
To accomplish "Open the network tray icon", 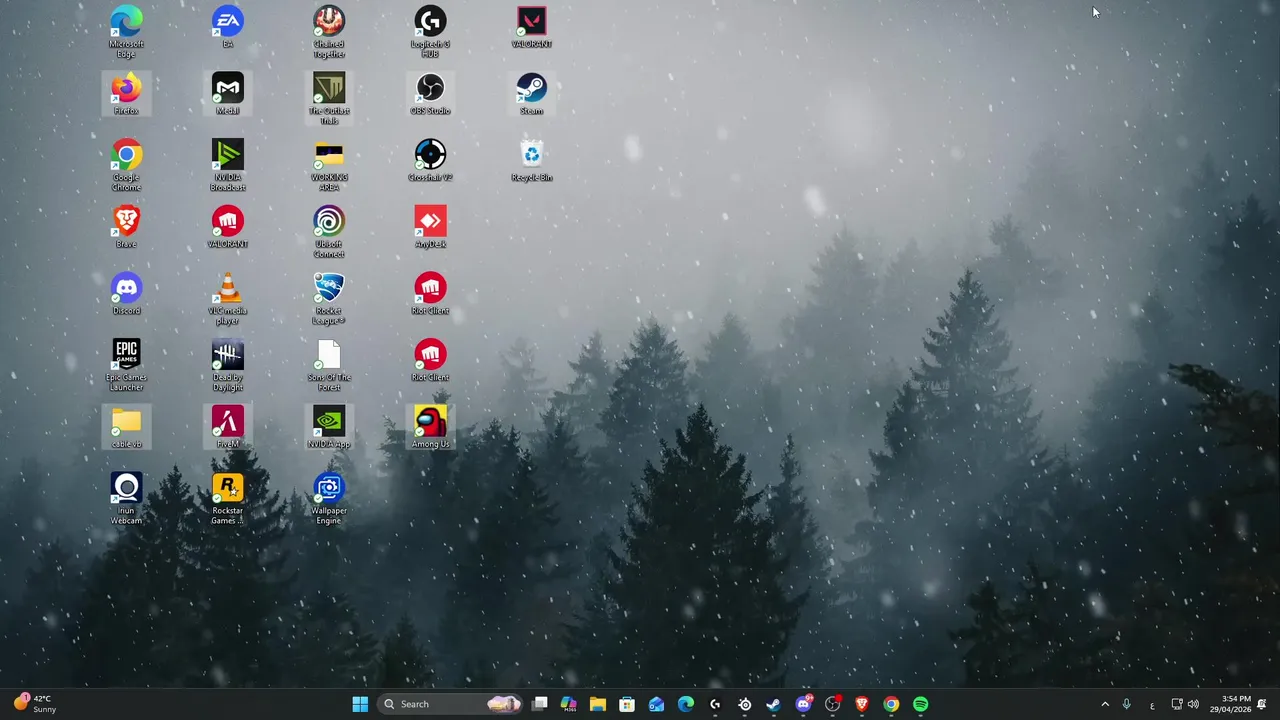I will tap(1177, 704).
